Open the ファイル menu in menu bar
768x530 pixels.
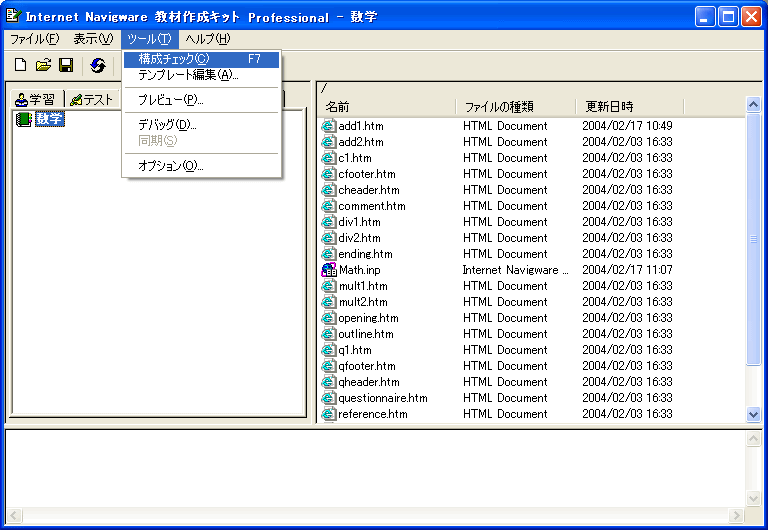pos(34,39)
